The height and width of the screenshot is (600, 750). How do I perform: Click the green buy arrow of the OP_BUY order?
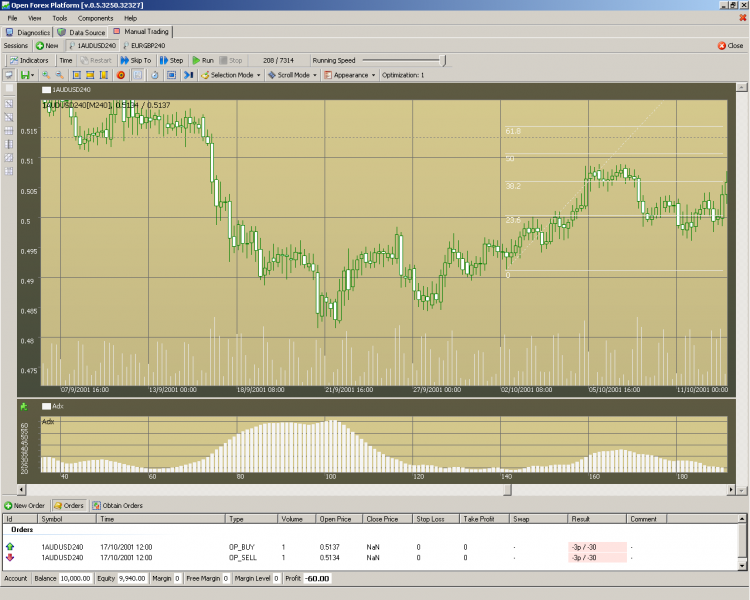point(10,546)
